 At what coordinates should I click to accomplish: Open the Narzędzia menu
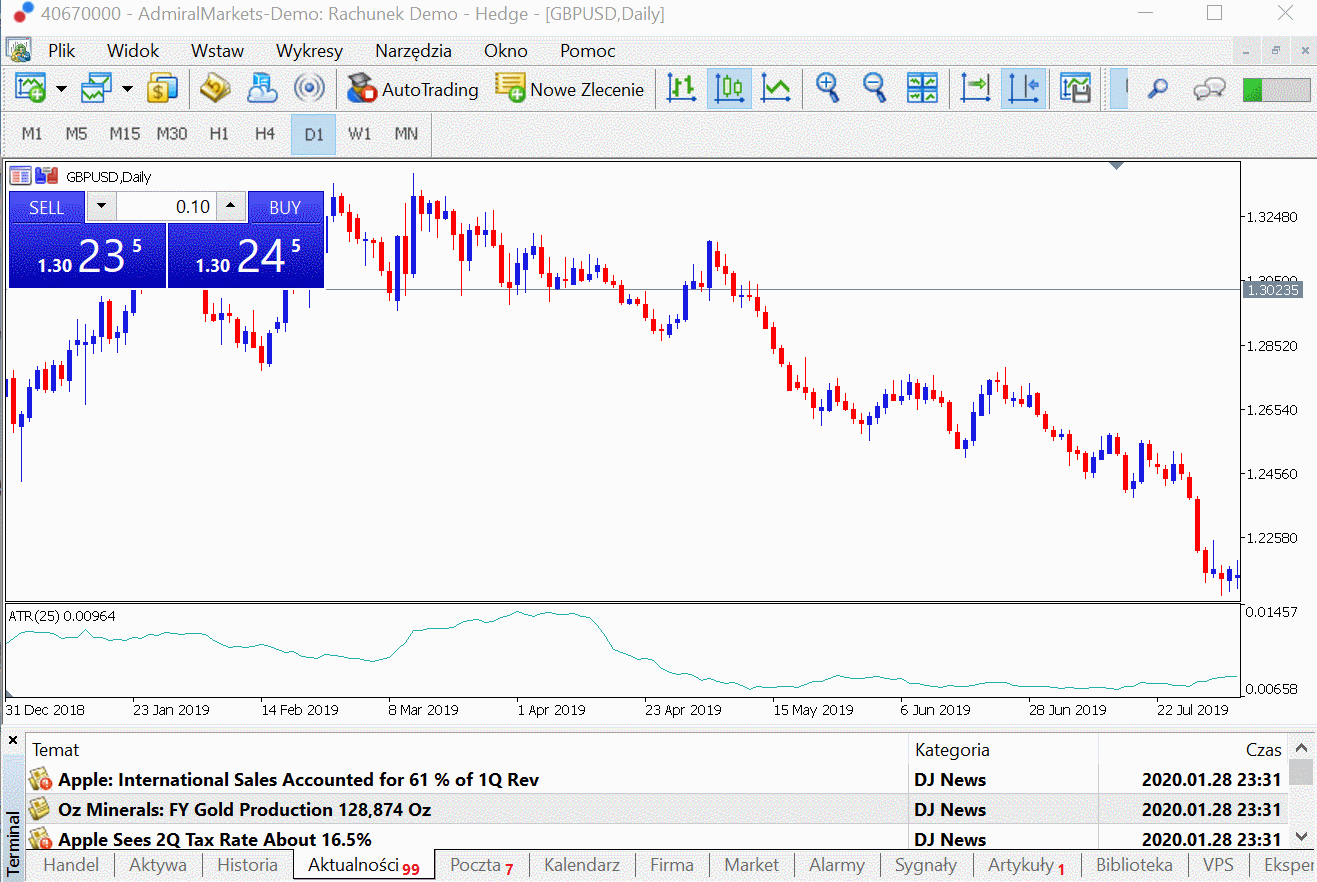[x=413, y=51]
